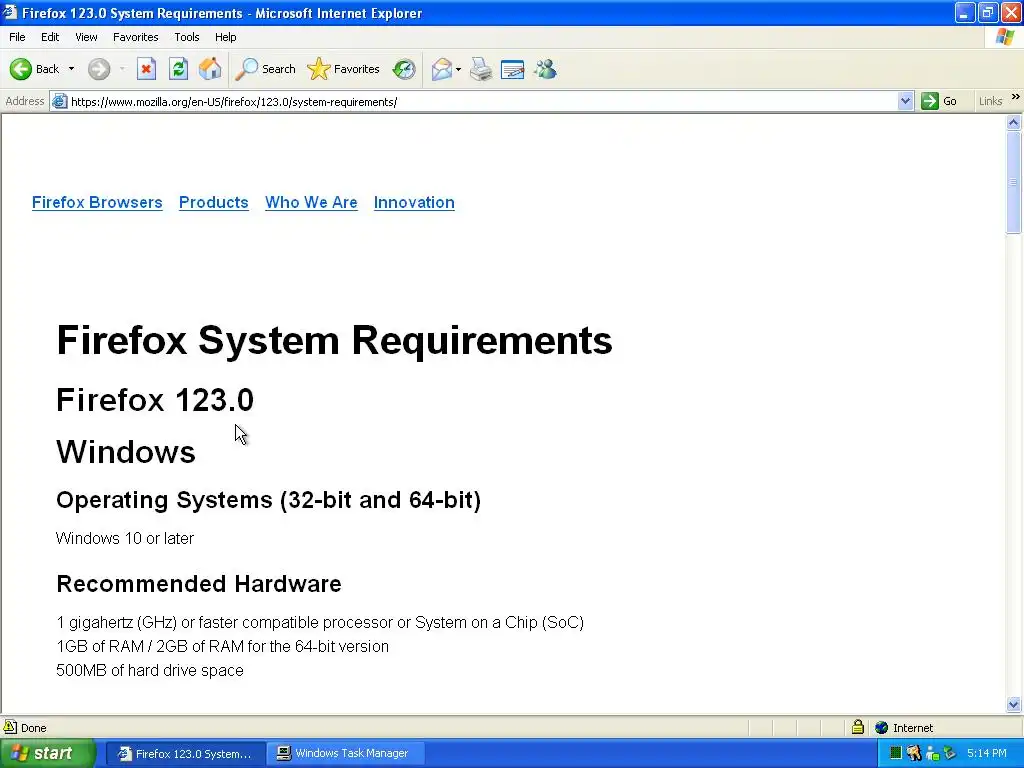Click inside the address URL field
The width and height of the screenshot is (1024, 768).
482,101
